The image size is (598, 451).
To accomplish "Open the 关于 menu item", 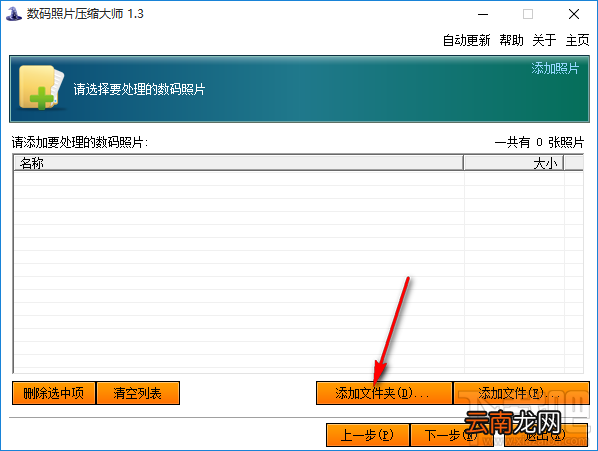I will (x=544, y=40).
